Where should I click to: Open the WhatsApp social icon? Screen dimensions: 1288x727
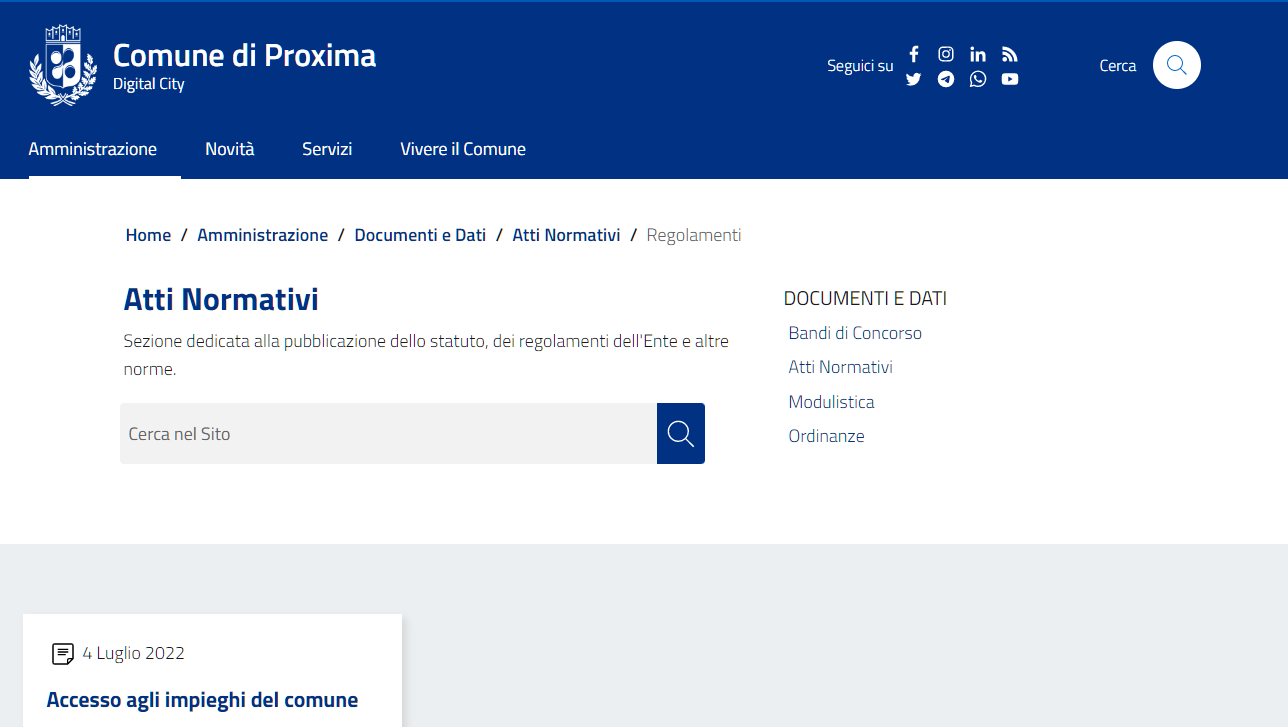pos(978,79)
